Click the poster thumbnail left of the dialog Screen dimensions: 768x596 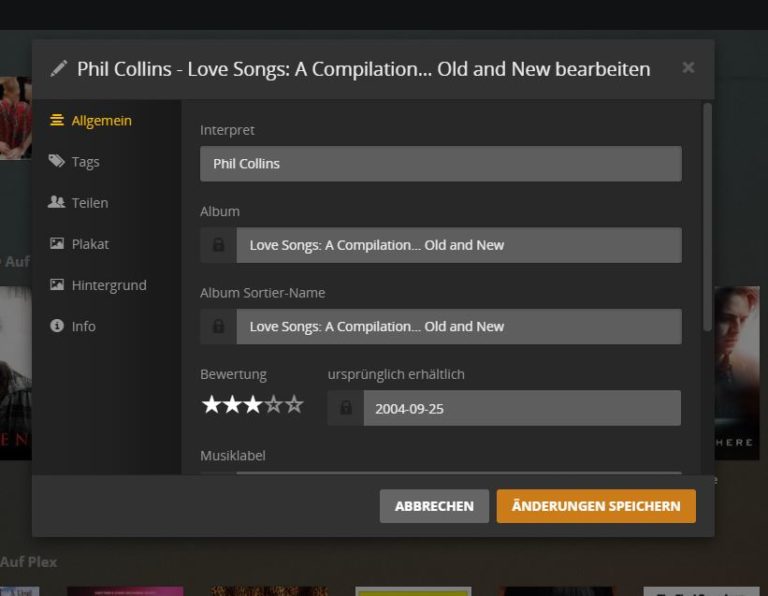[x=16, y=373]
